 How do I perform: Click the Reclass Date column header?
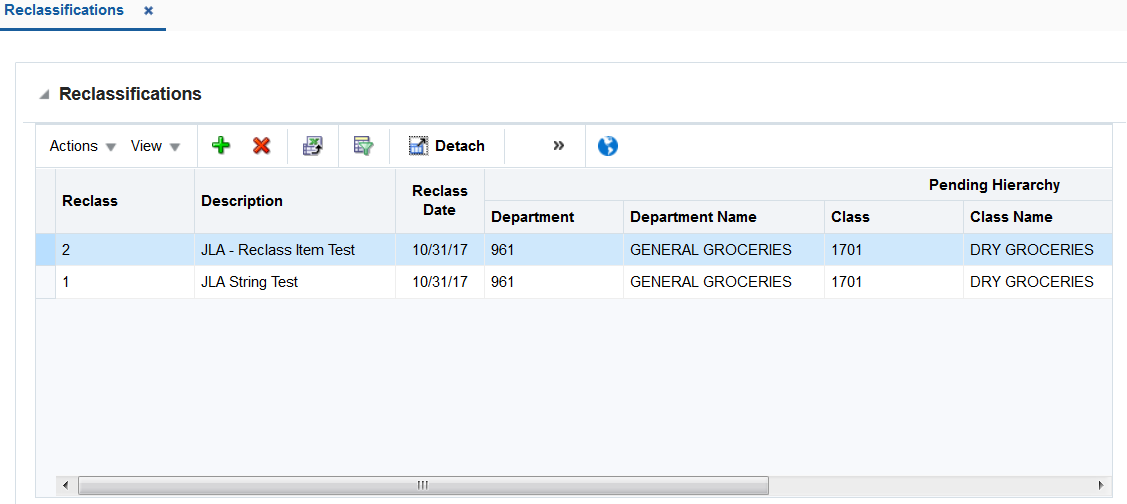[440, 201]
